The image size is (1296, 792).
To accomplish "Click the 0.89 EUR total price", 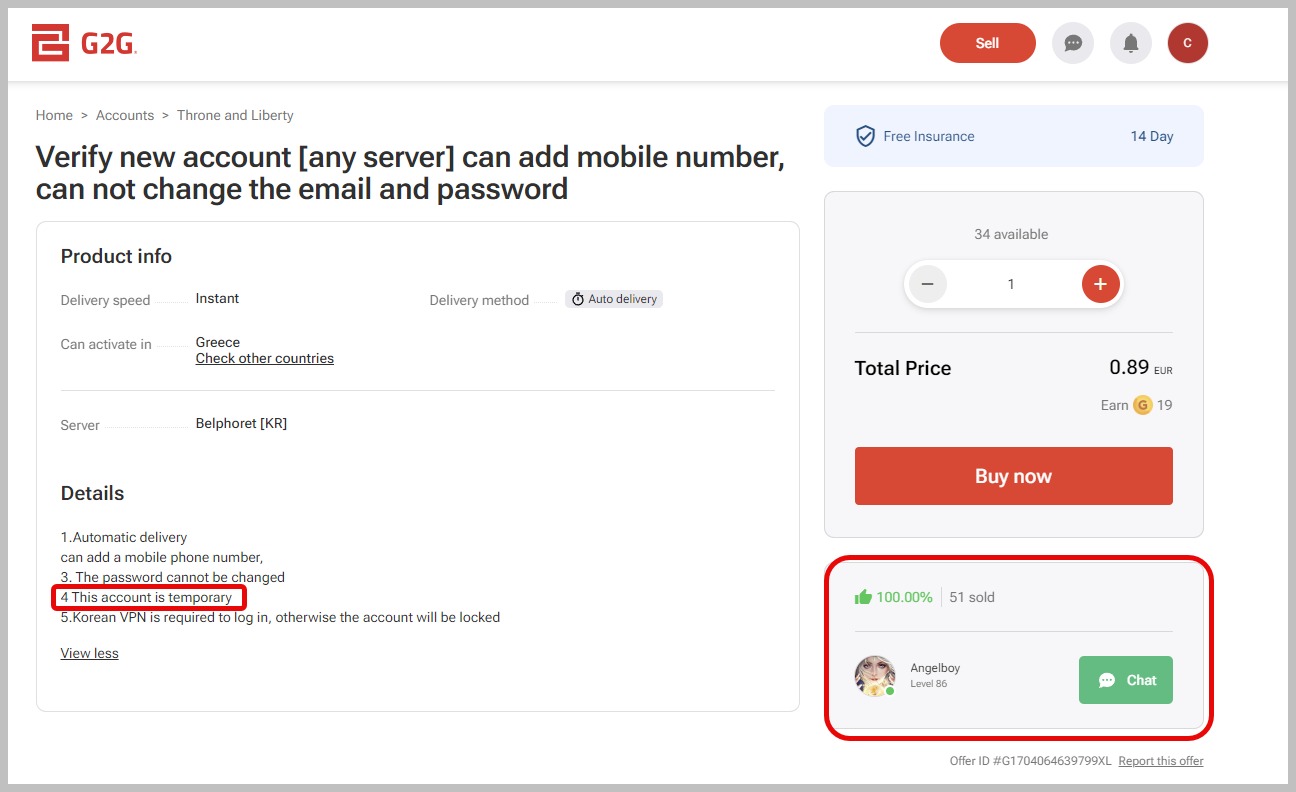I will point(1141,368).
